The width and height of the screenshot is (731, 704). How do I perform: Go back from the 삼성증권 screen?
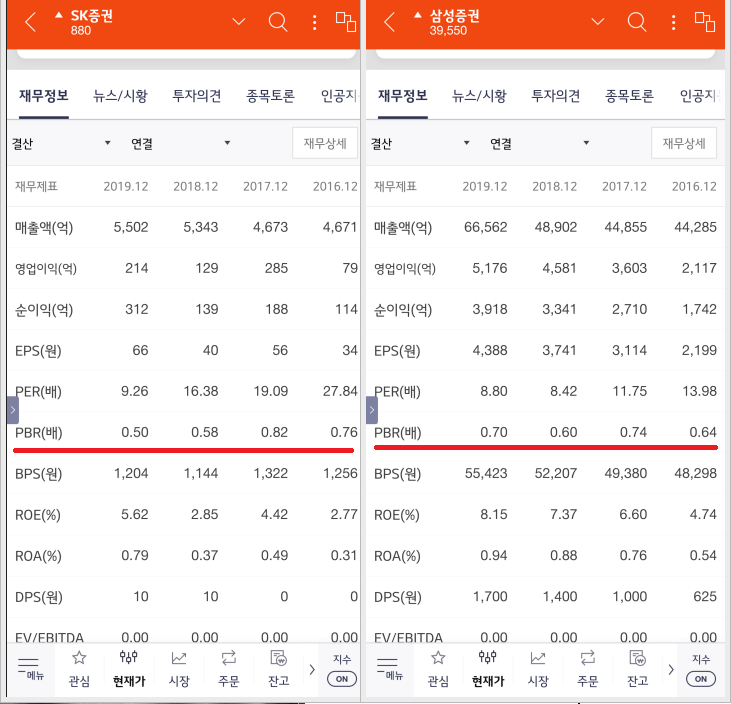(x=390, y=22)
